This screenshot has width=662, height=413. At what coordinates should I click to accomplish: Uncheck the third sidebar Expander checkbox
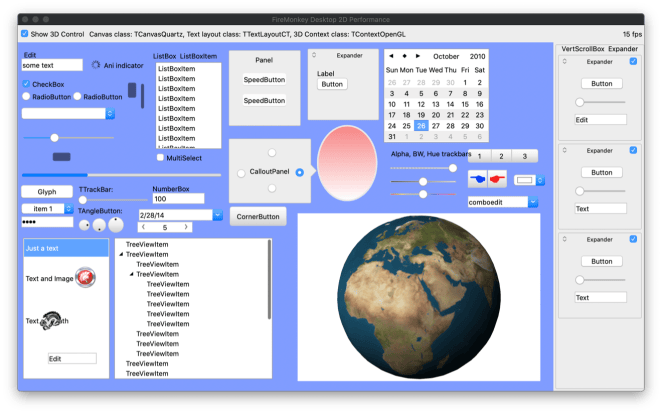coord(633,239)
